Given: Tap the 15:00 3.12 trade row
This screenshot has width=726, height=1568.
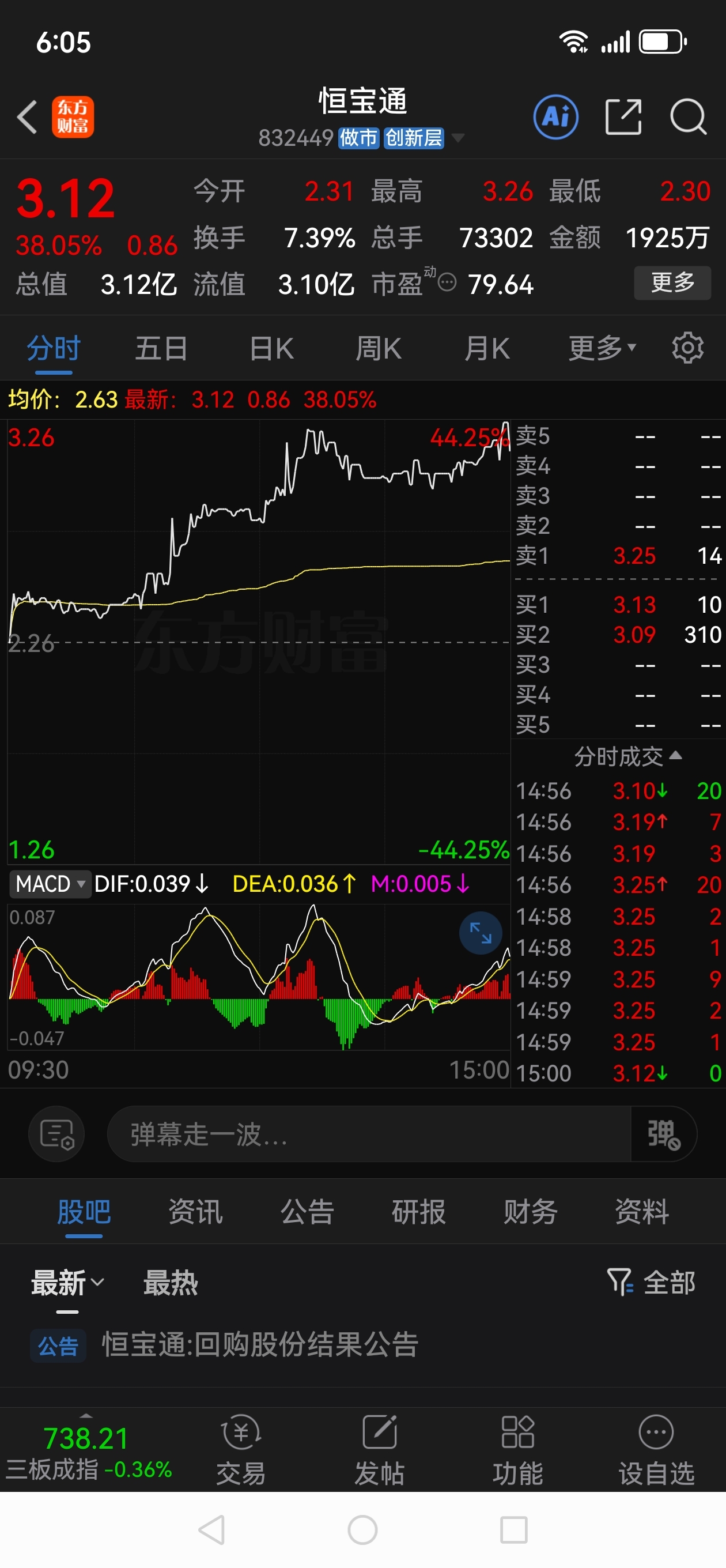Looking at the screenshot, I should [618, 1073].
